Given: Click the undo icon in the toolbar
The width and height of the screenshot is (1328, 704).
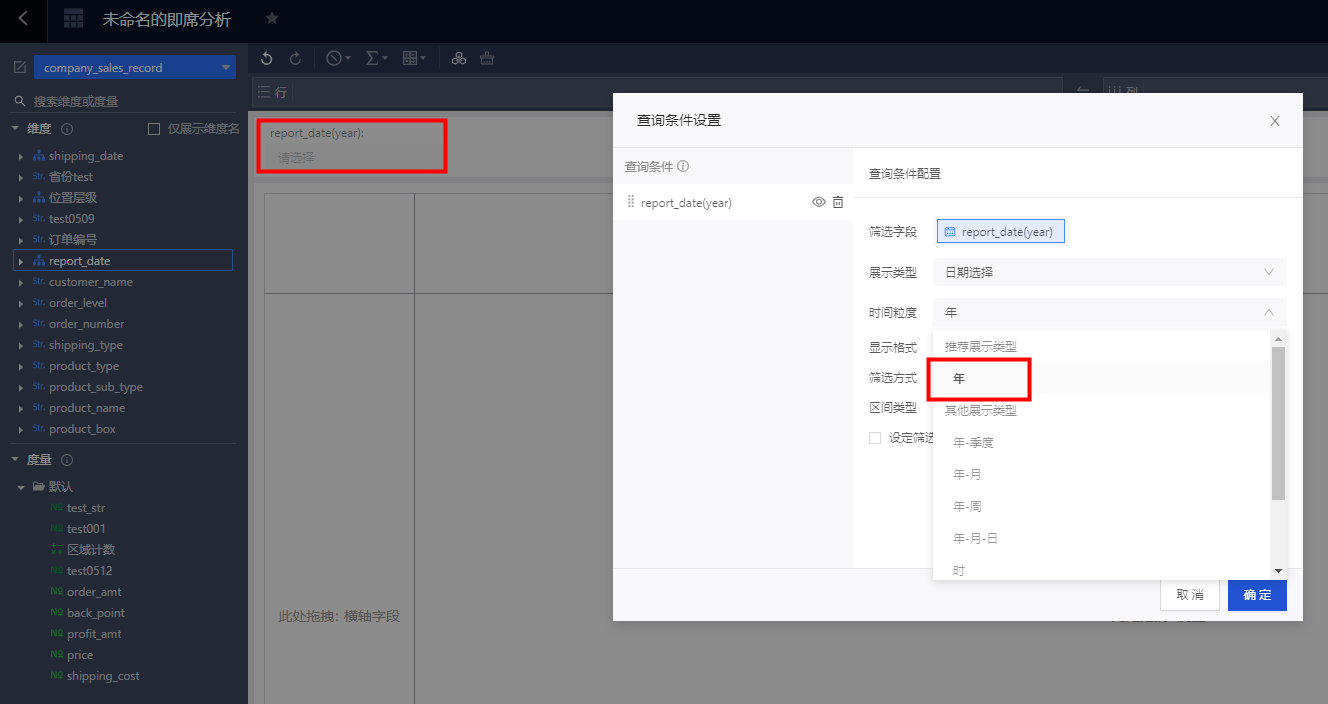Looking at the screenshot, I should point(266,59).
